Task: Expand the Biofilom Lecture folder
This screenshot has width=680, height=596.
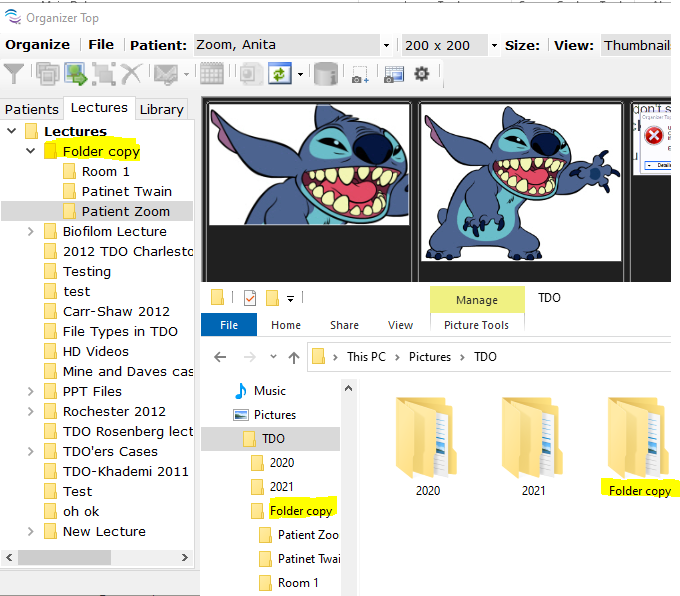Action: [31, 232]
